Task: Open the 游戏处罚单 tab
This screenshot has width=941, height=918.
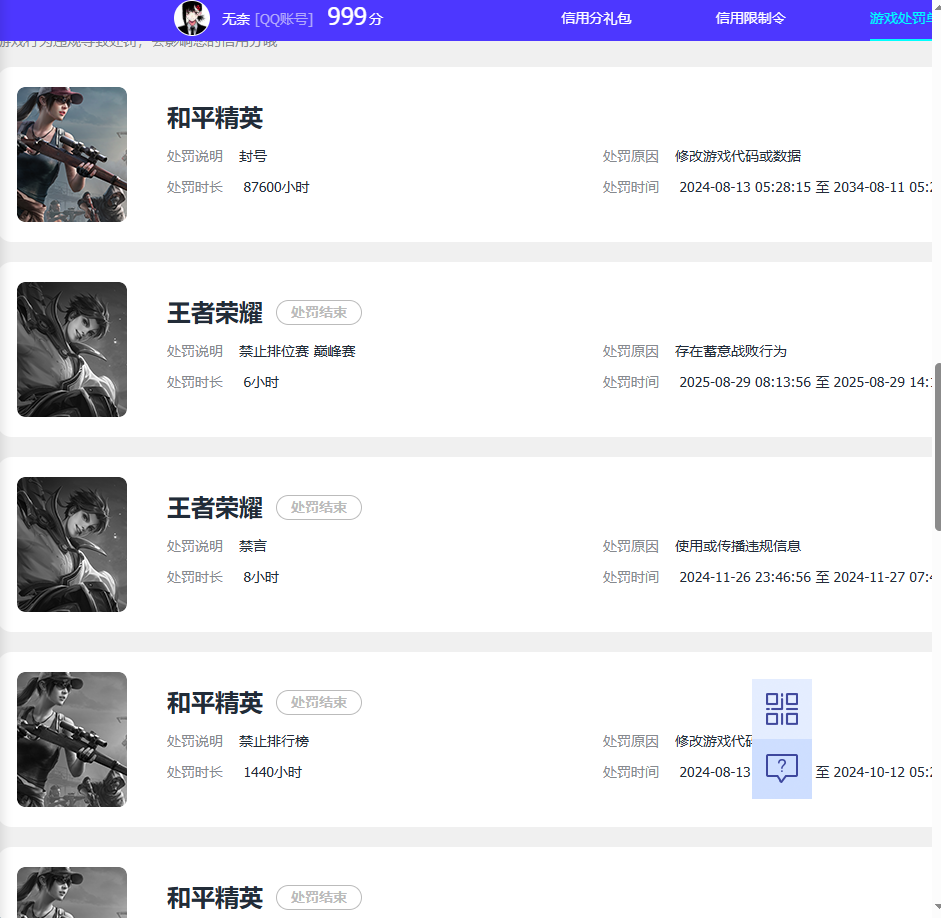Action: point(900,19)
